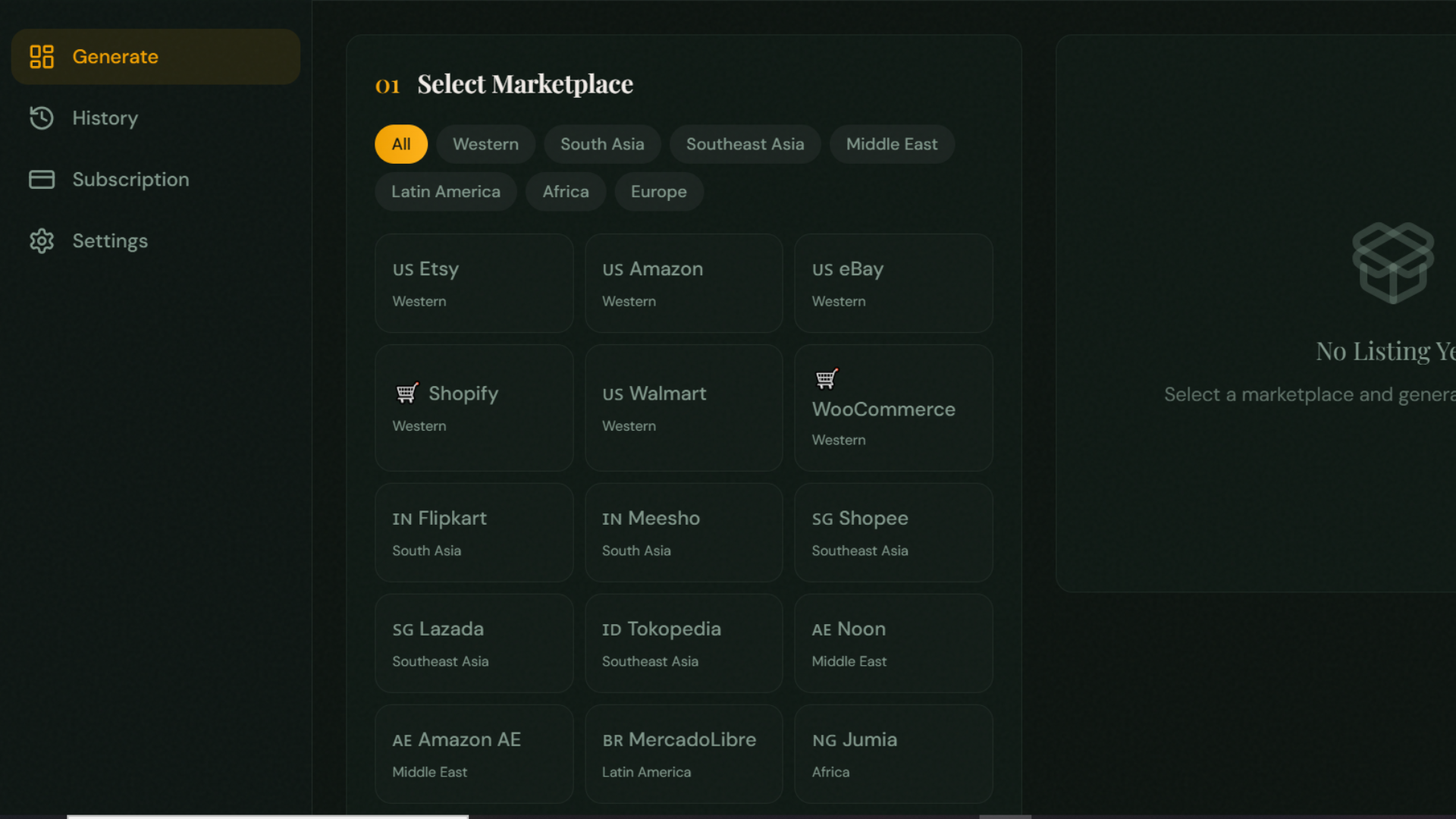Click the History clock icon

point(42,118)
